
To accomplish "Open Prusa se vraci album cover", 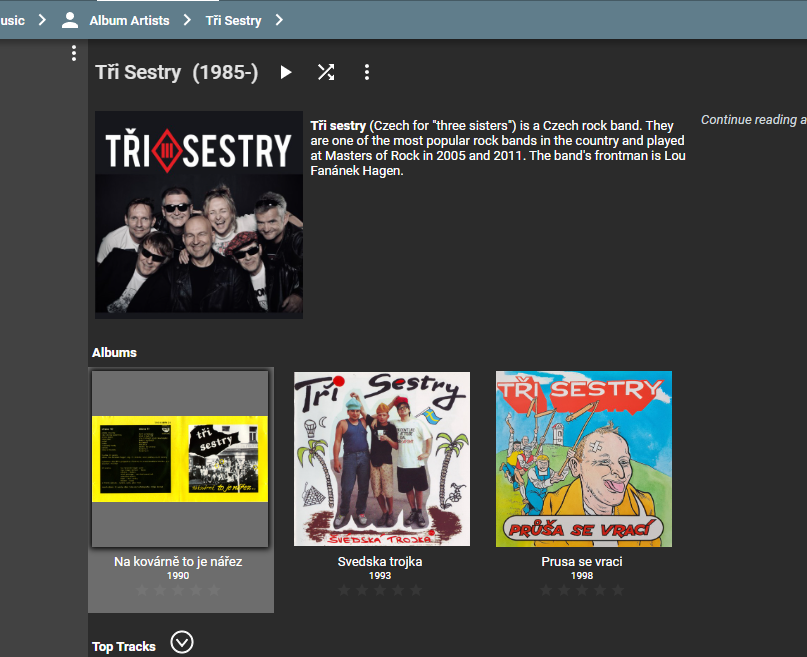I will point(584,459).
